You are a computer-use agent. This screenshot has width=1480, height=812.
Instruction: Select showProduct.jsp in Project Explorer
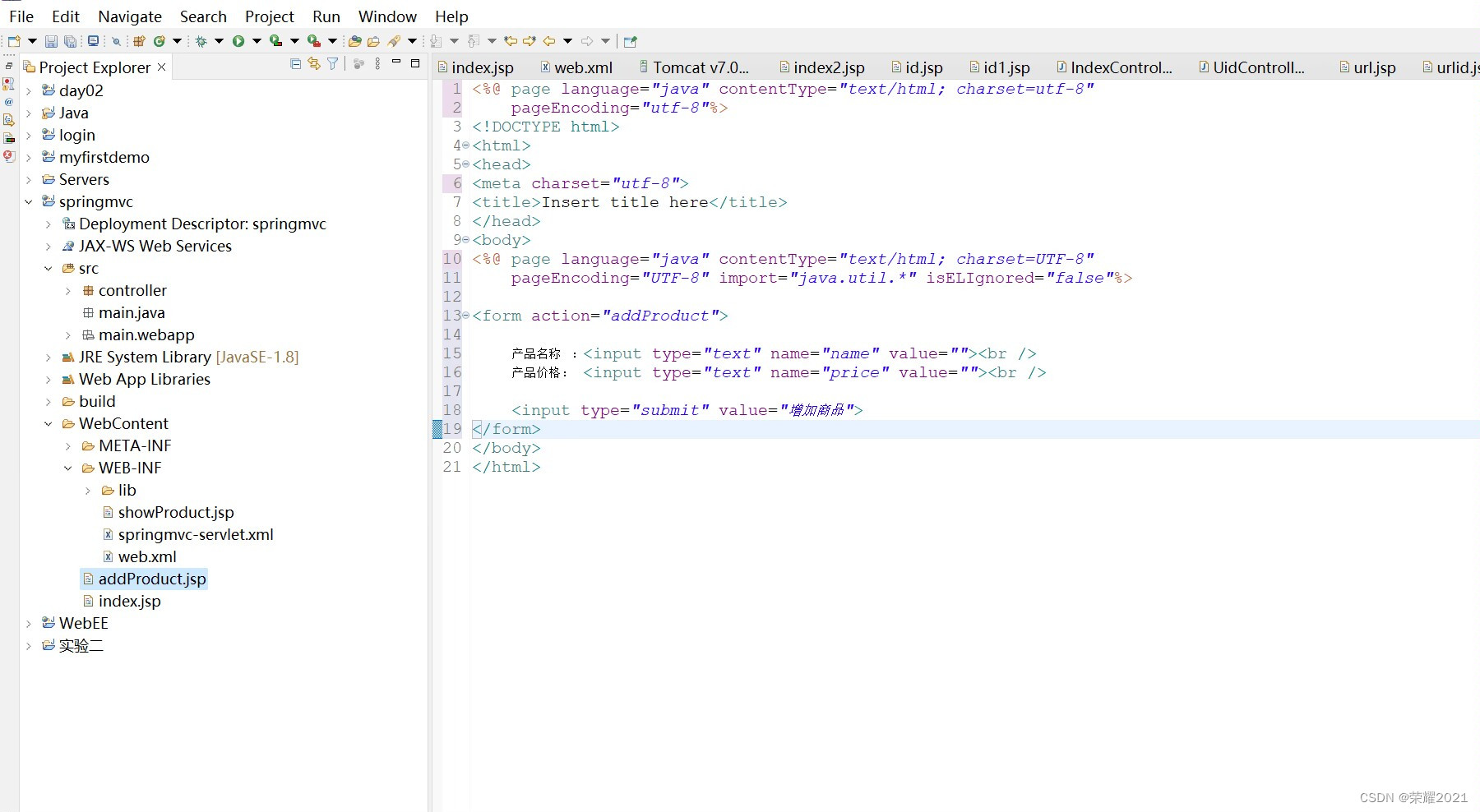coord(176,512)
